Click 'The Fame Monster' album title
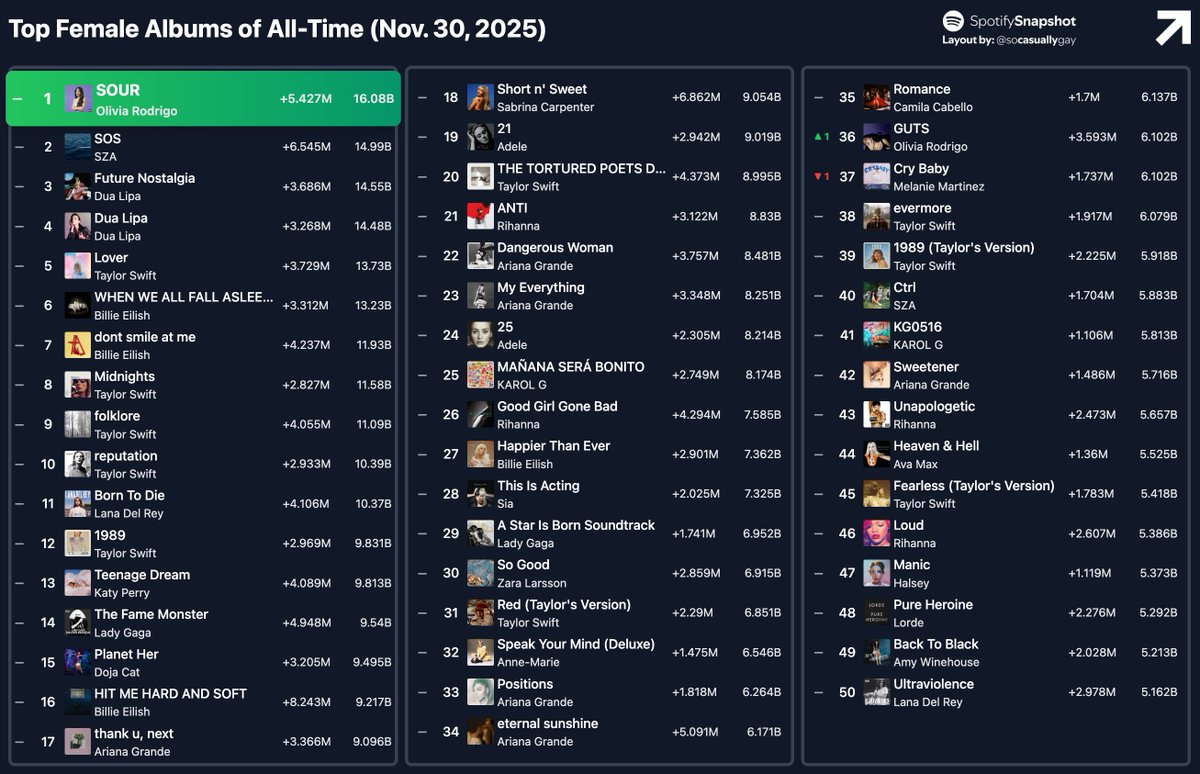This screenshot has width=1200, height=774. [151, 614]
